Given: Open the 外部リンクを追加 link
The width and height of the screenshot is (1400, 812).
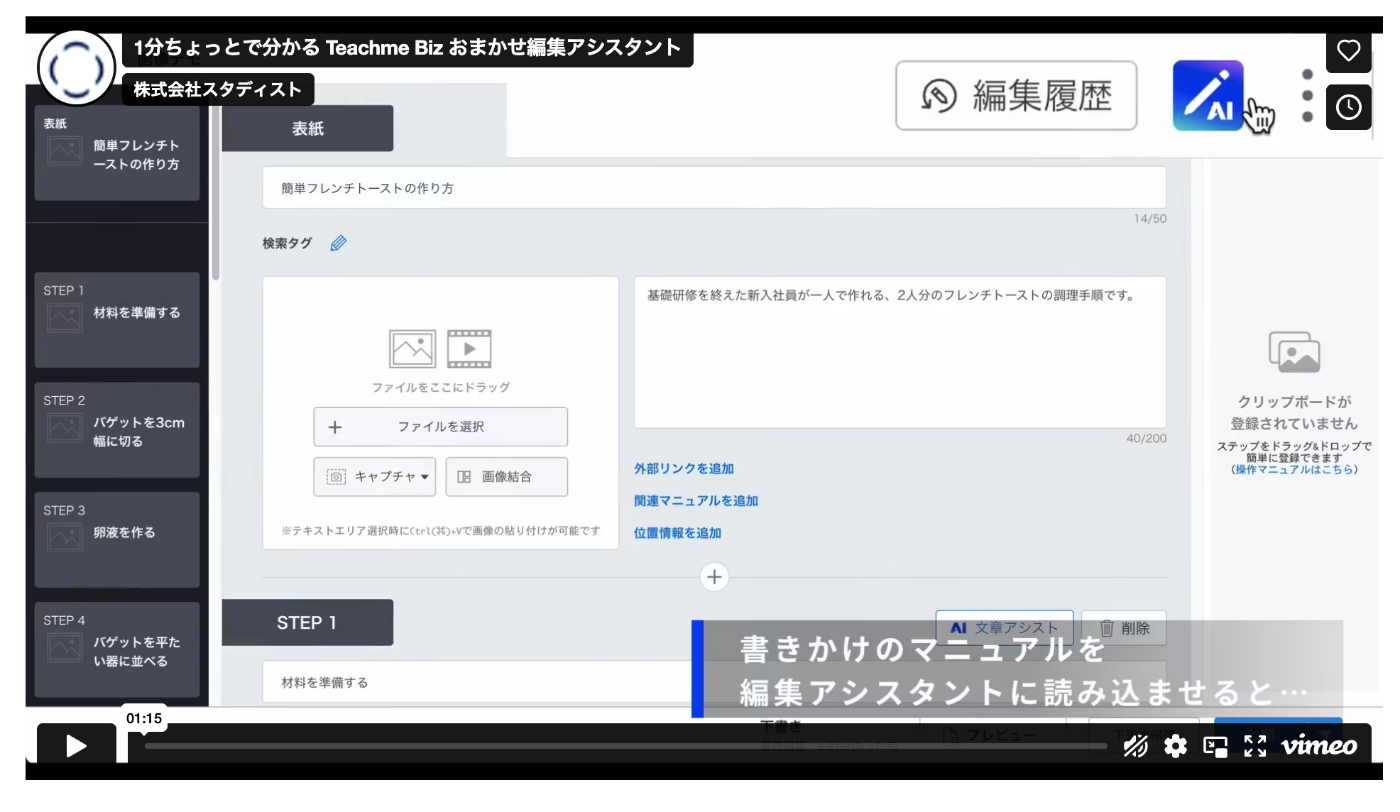Looking at the screenshot, I should (x=684, y=469).
